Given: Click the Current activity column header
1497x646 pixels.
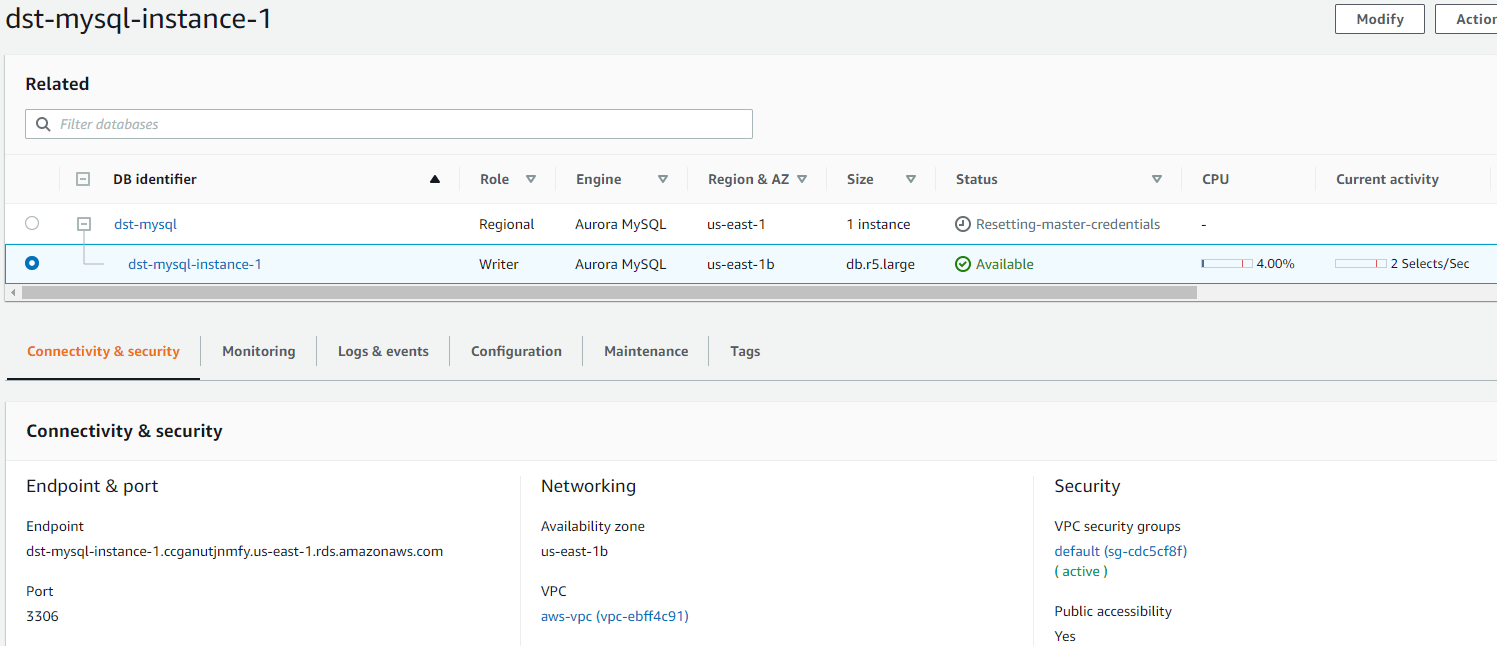Looking at the screenshot, I should click(x=1387, y=180).
